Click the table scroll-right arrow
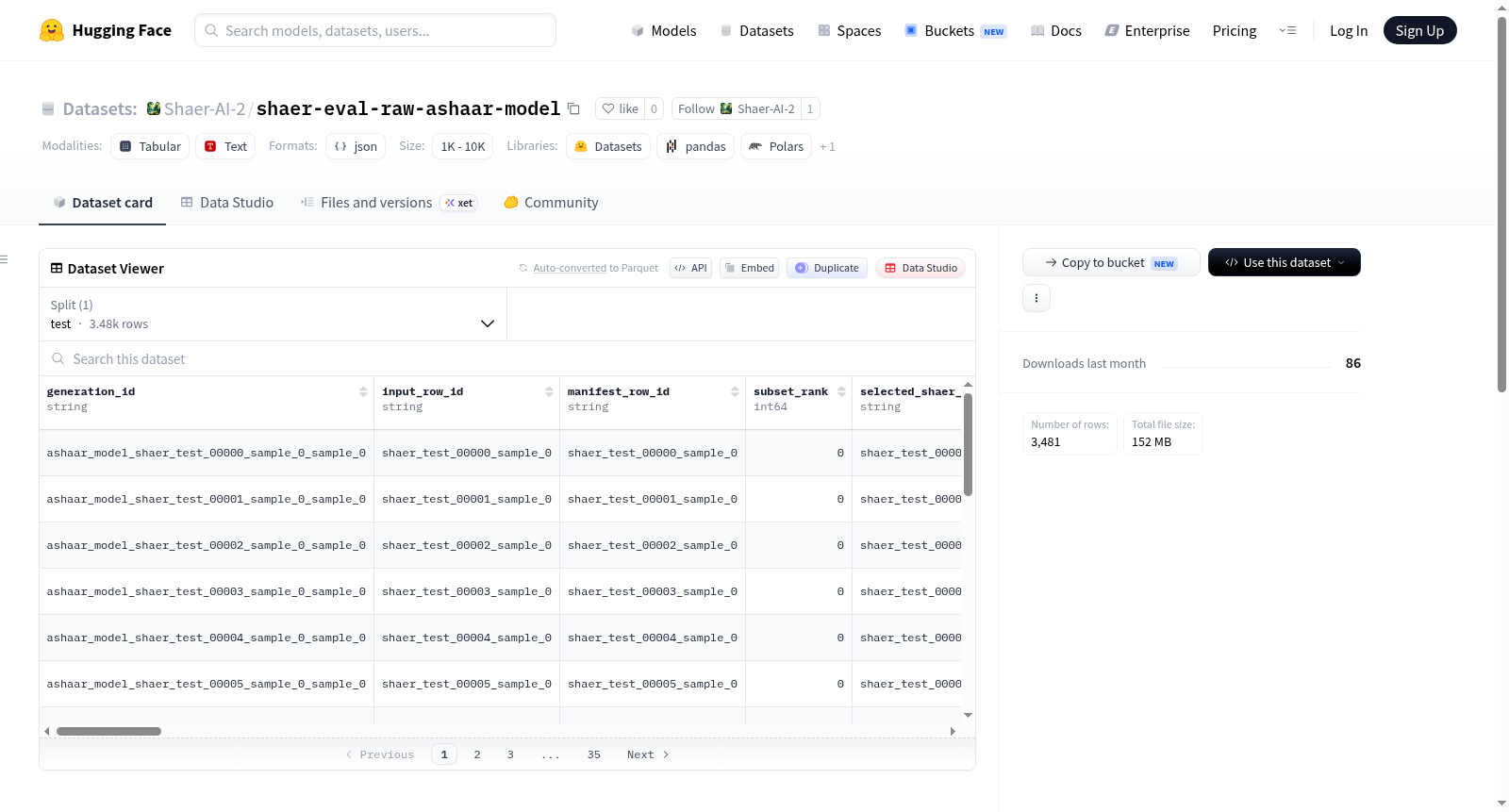1509x812 pixels. click(953, 731)
